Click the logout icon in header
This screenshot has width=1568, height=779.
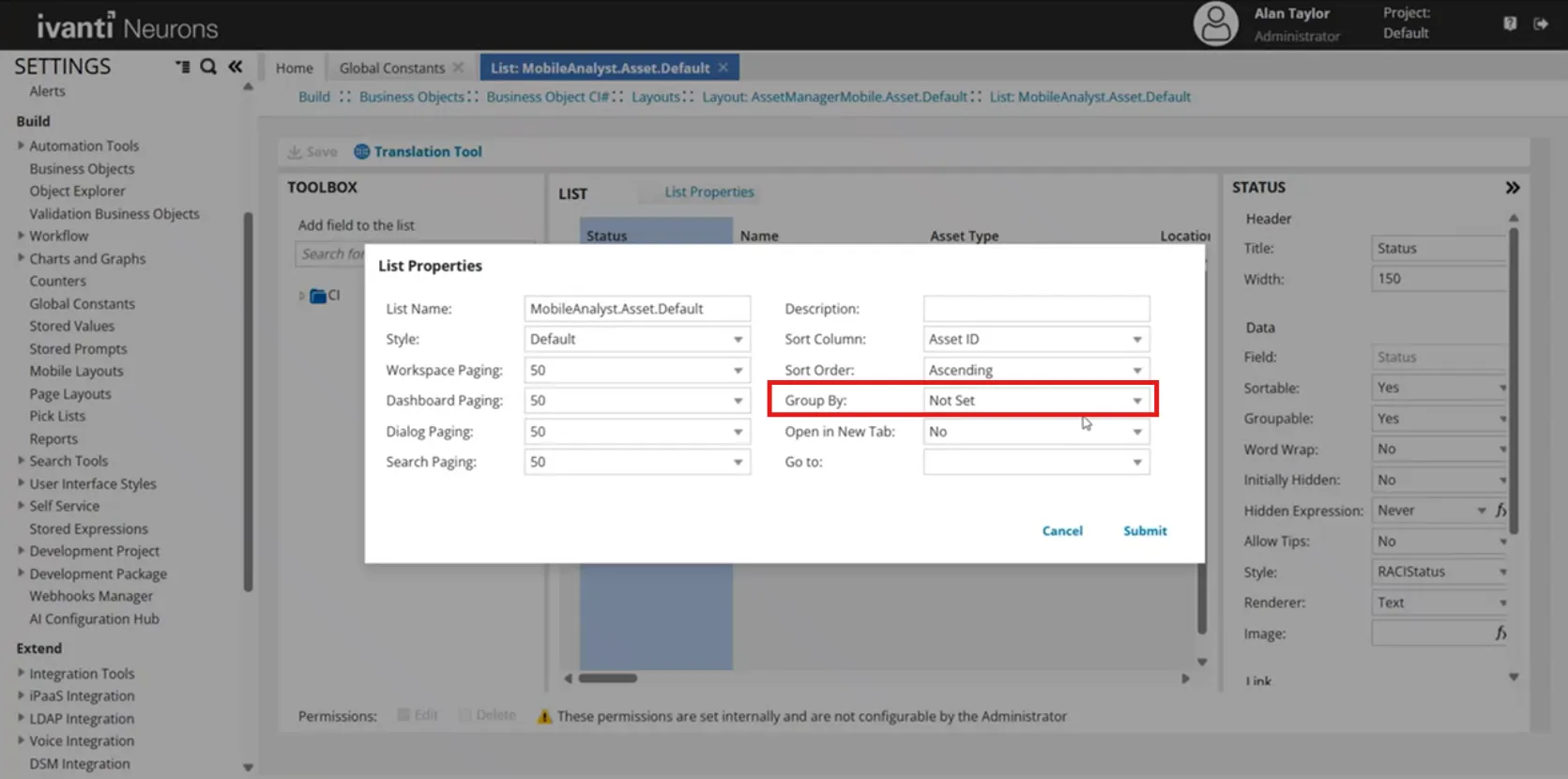click(1541, 23)
